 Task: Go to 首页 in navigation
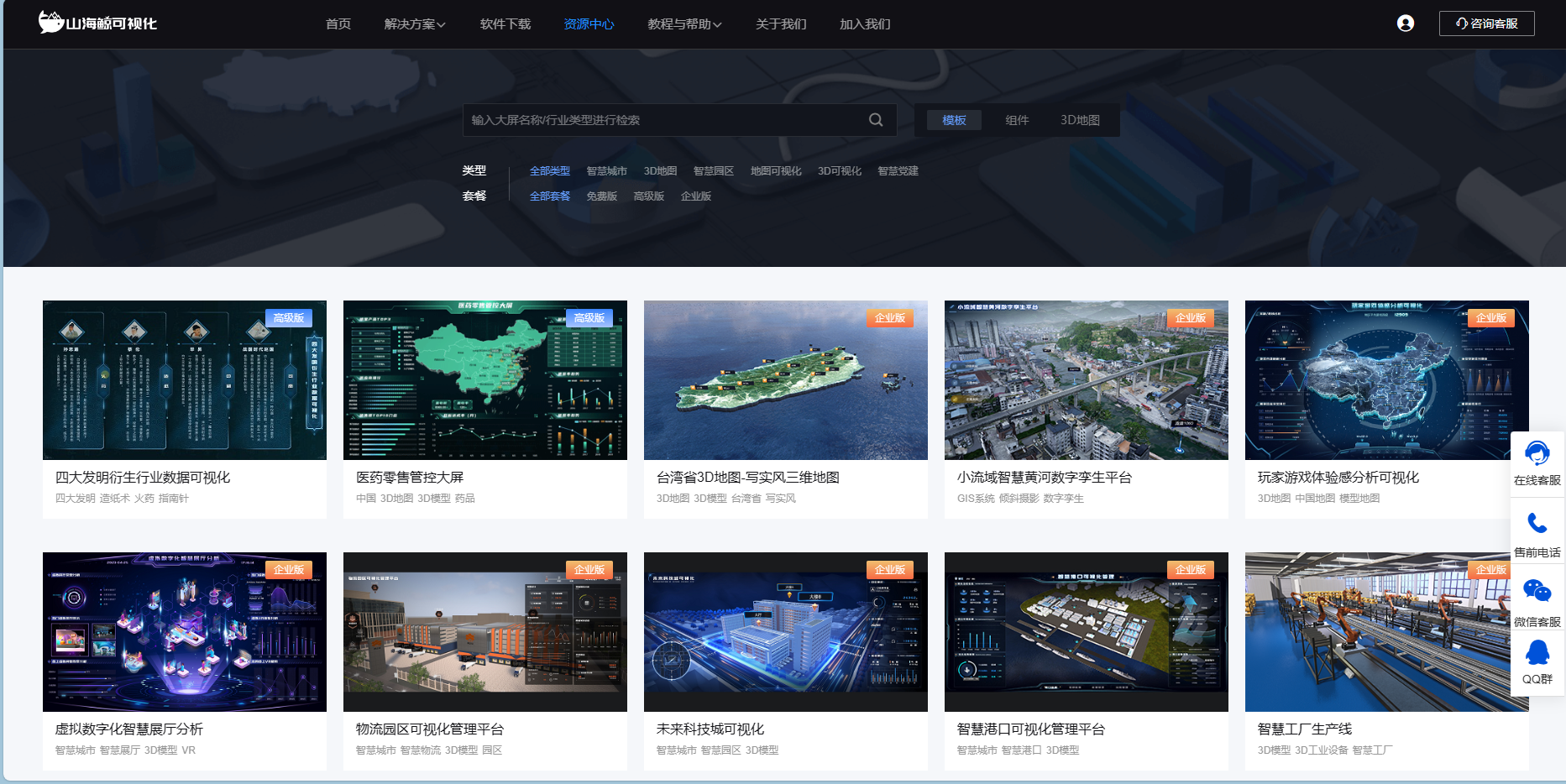click(x=338, y=24)
